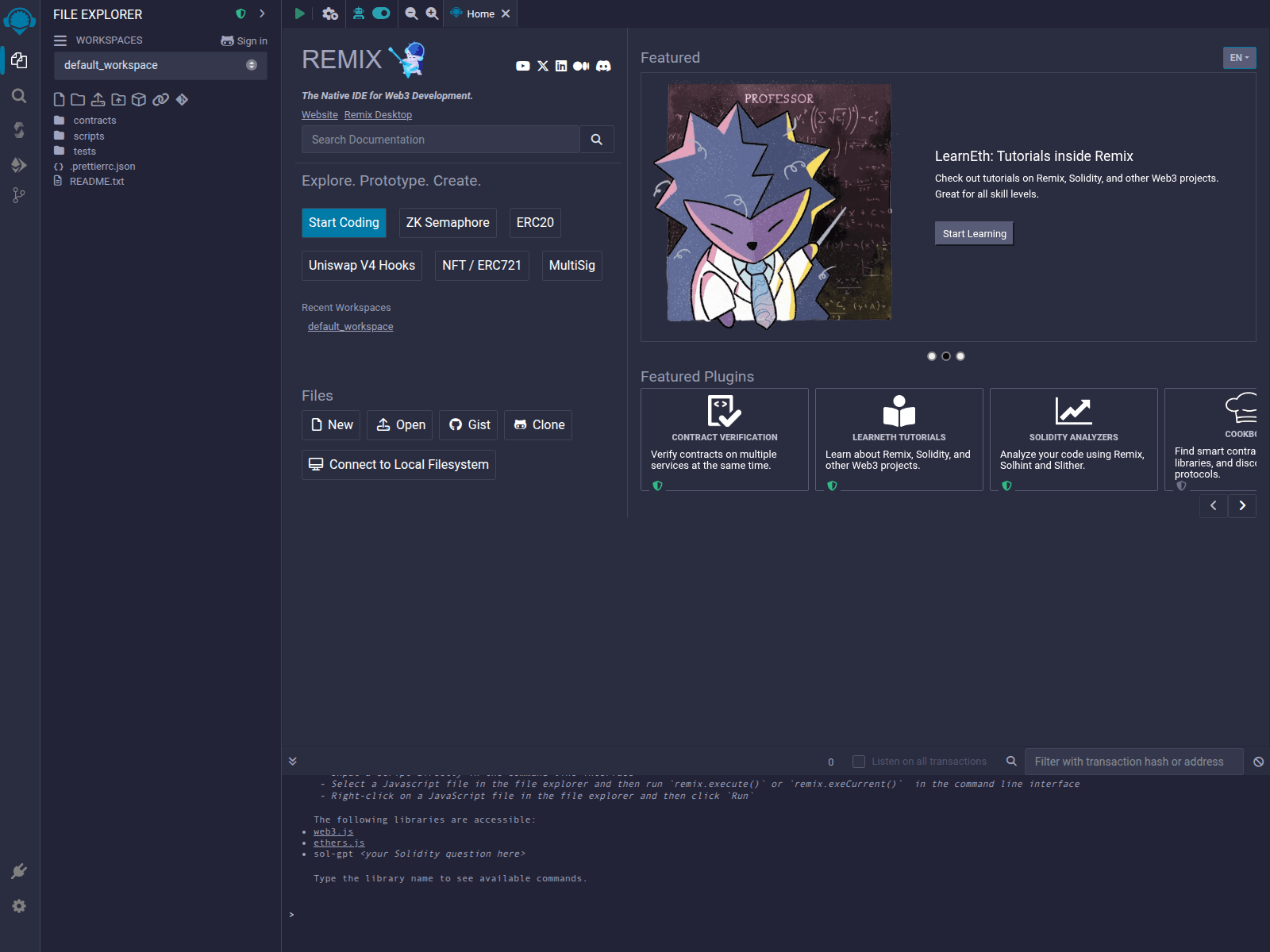Open the Git source control sidebar icon
Viewport: 1270px width, 952px height.
[x=19, y=195]
